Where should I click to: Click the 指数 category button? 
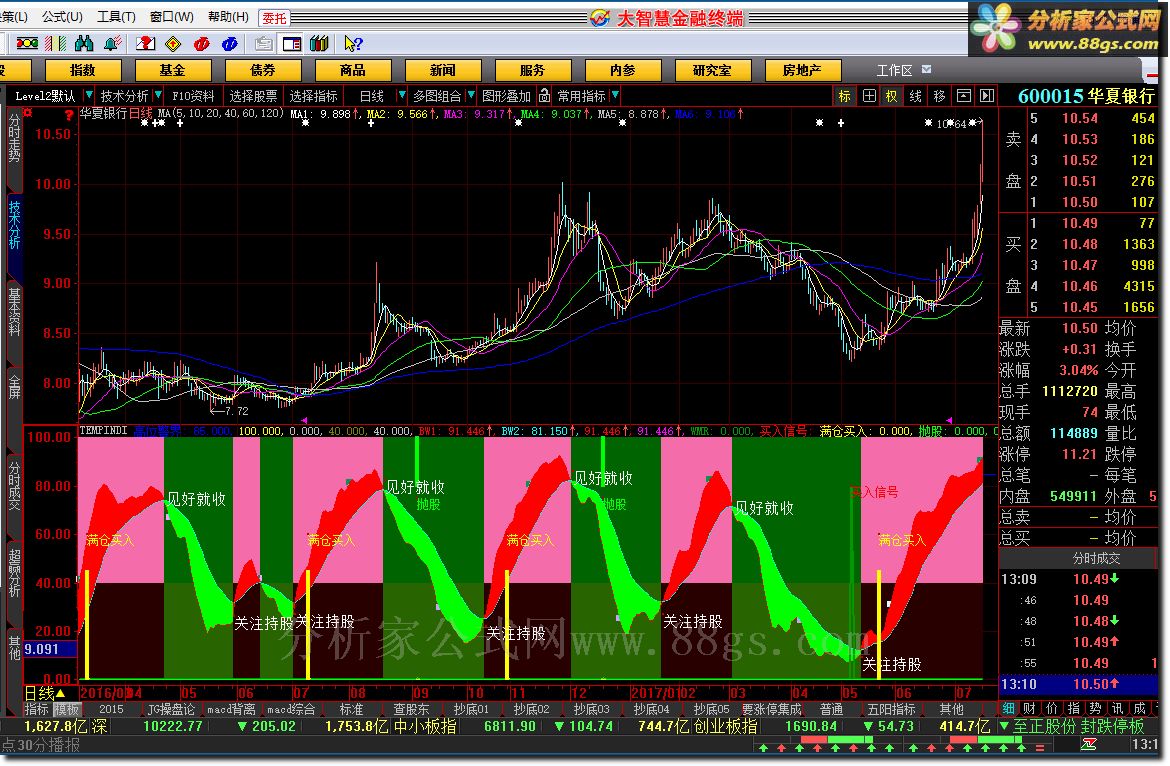(x=83, y=70)
